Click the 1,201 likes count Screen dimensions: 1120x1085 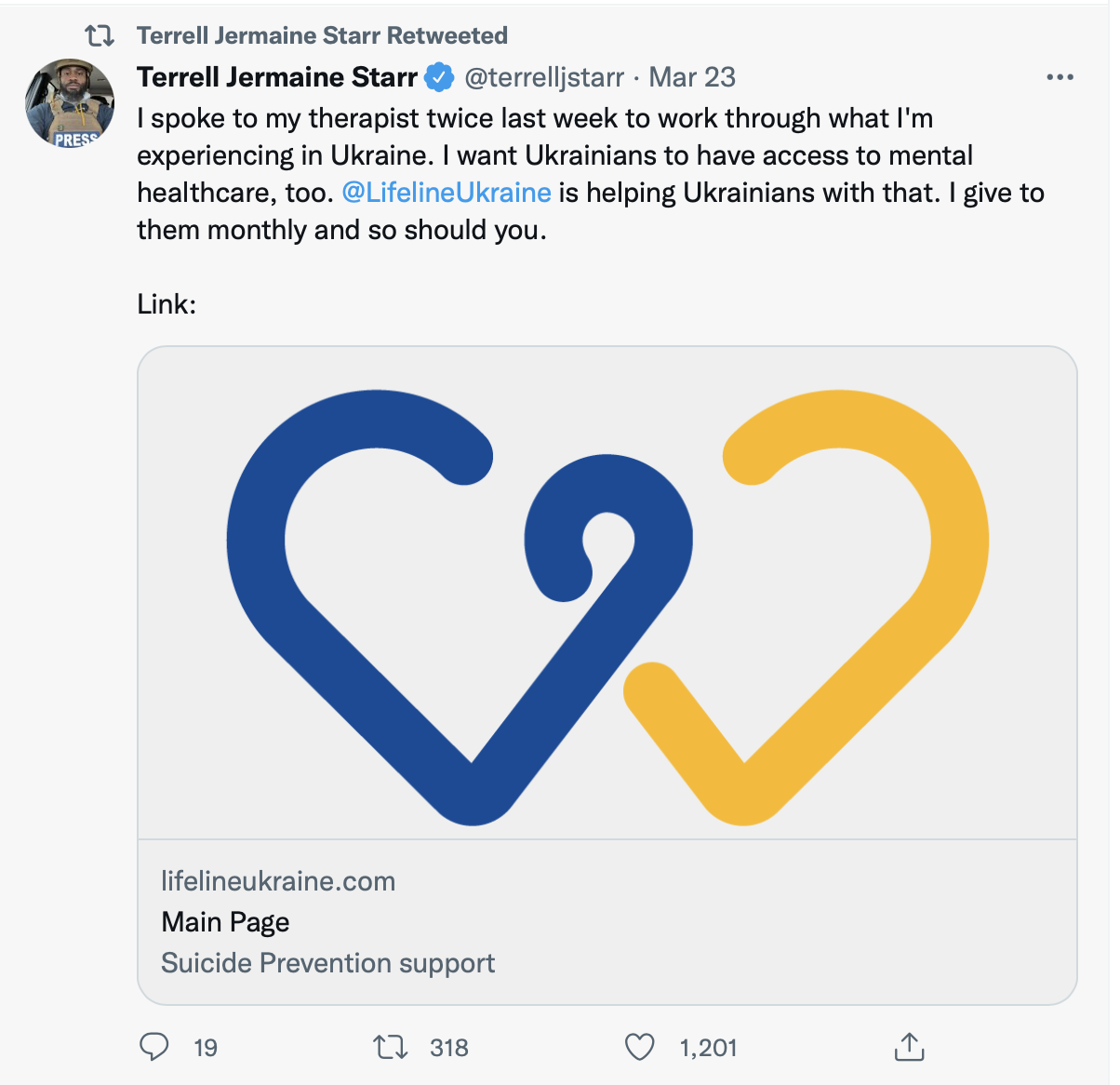click(708, 1048)
